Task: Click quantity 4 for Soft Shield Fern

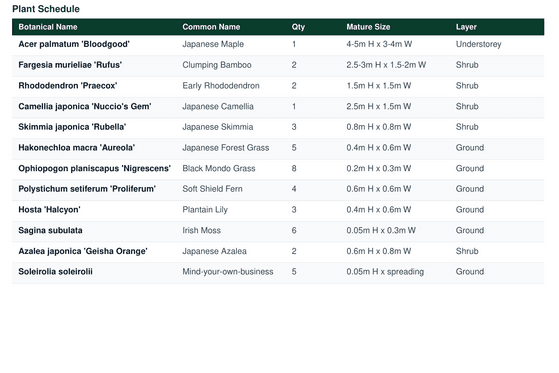Action: coord(294,189)
